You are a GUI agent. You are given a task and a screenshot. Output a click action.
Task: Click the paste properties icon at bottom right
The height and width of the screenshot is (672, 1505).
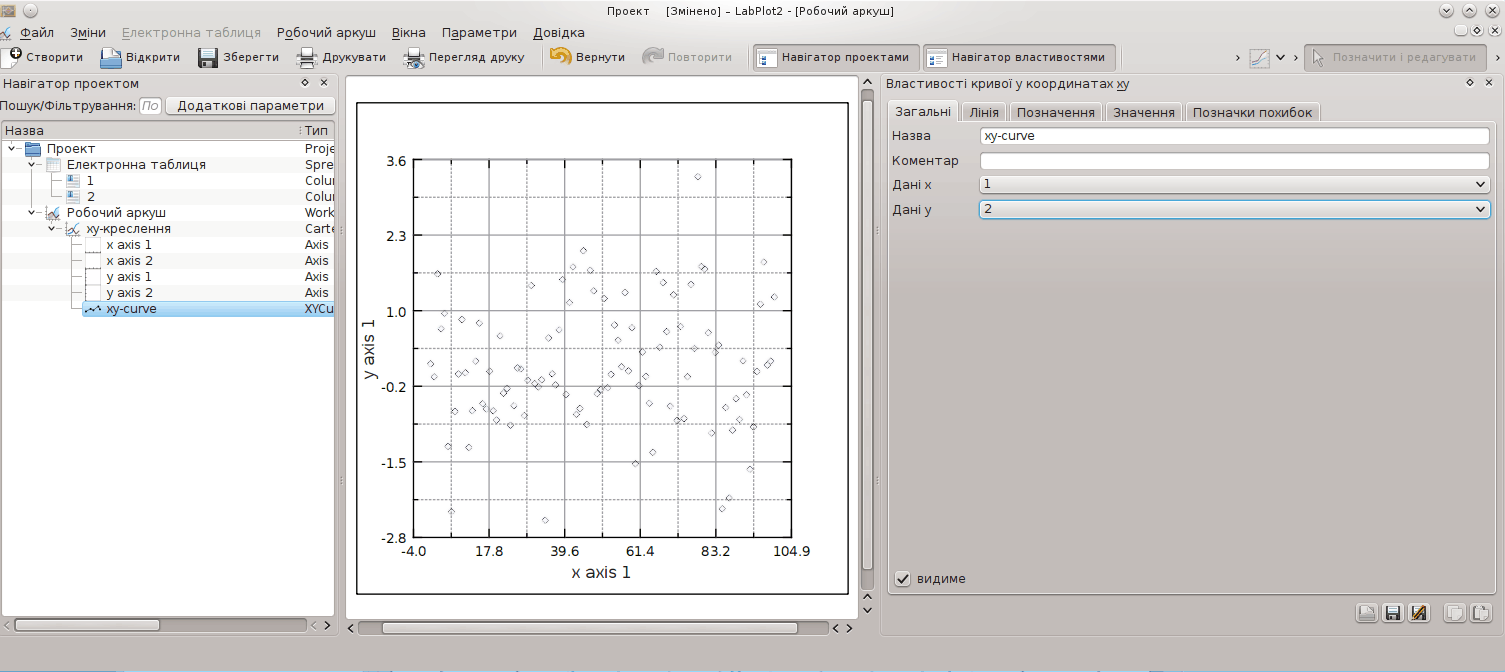click(1481, 613)
